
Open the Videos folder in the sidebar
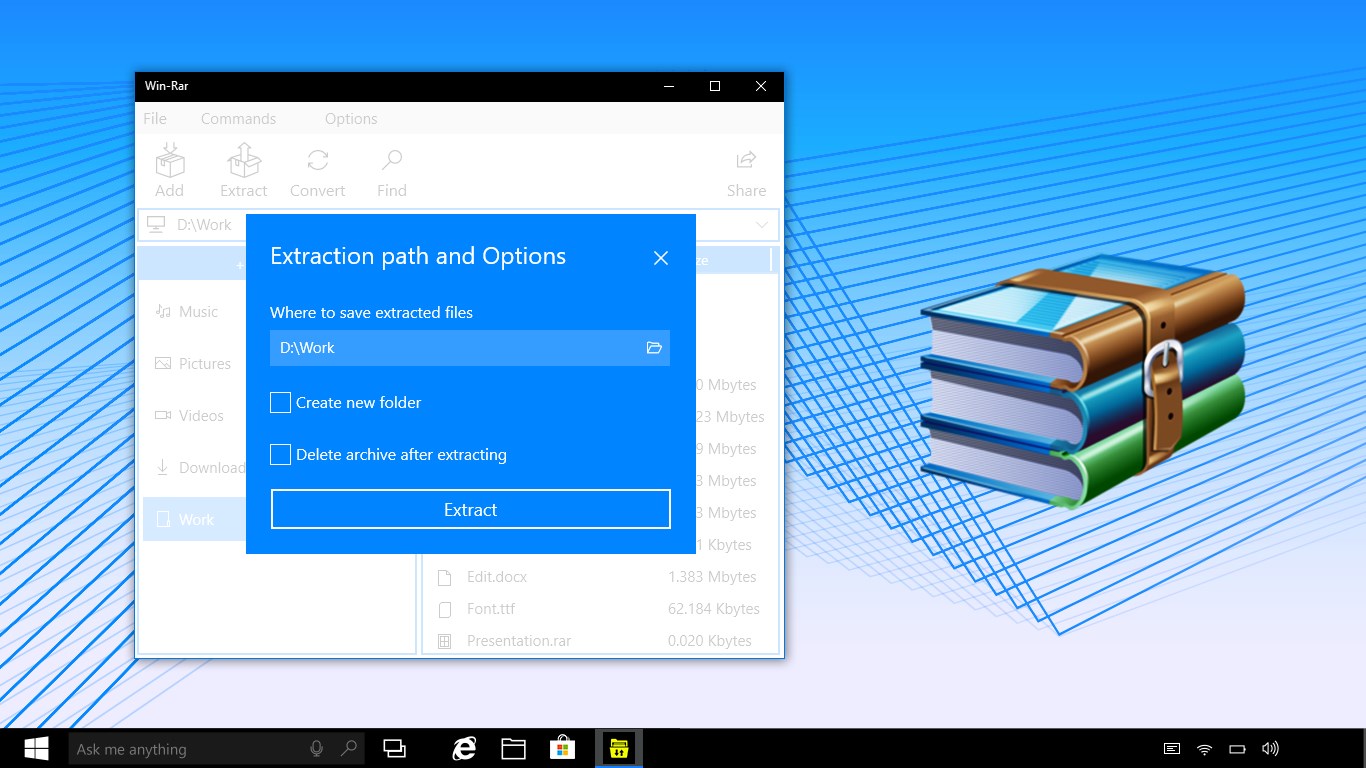191,416
